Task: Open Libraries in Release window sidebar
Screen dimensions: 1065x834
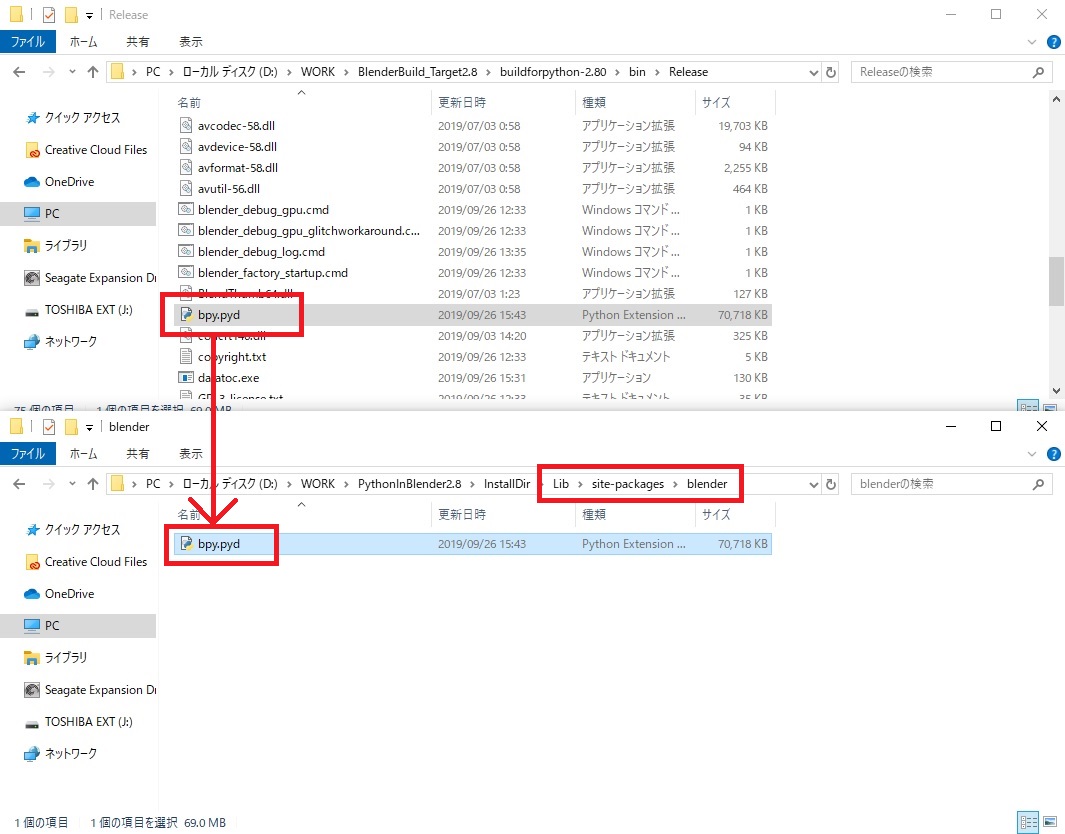Action: (56, 245)
